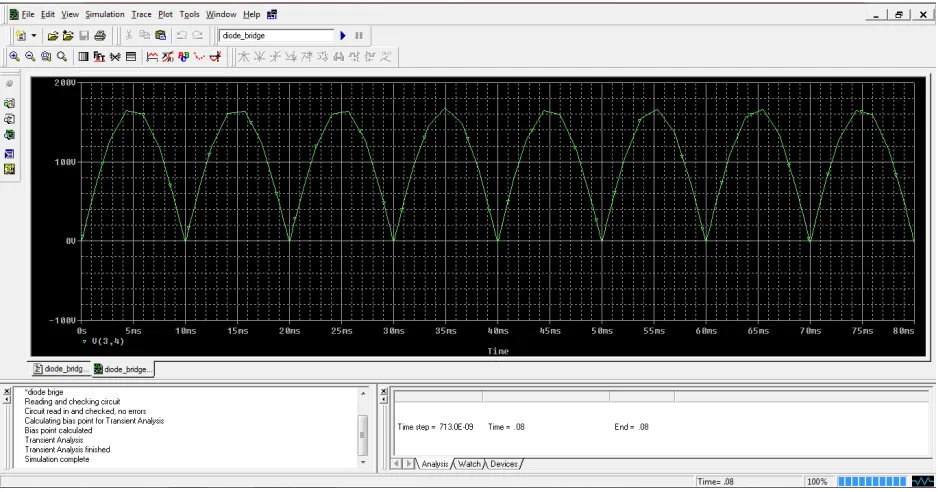Expand the New file dropdown arrow

click(x=34, y=35)
